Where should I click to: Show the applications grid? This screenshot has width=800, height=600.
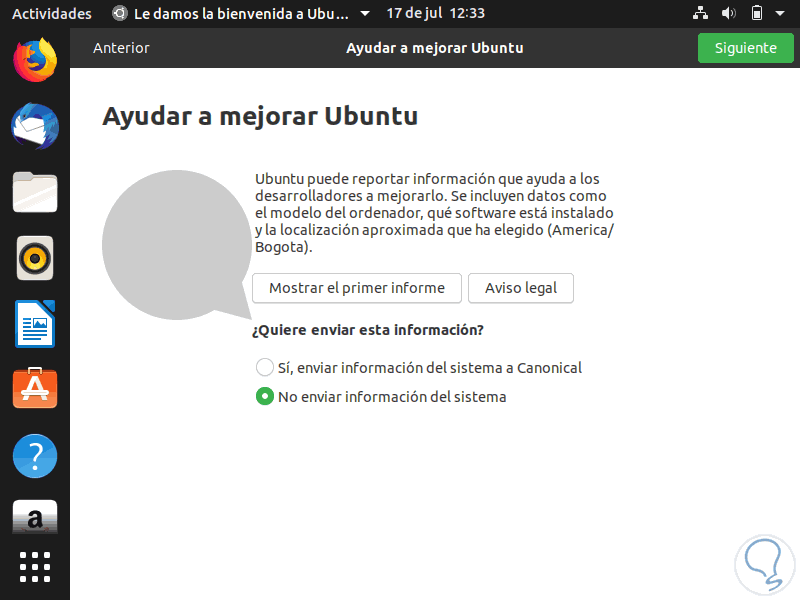pyautogui.click(x=35, y=567)
